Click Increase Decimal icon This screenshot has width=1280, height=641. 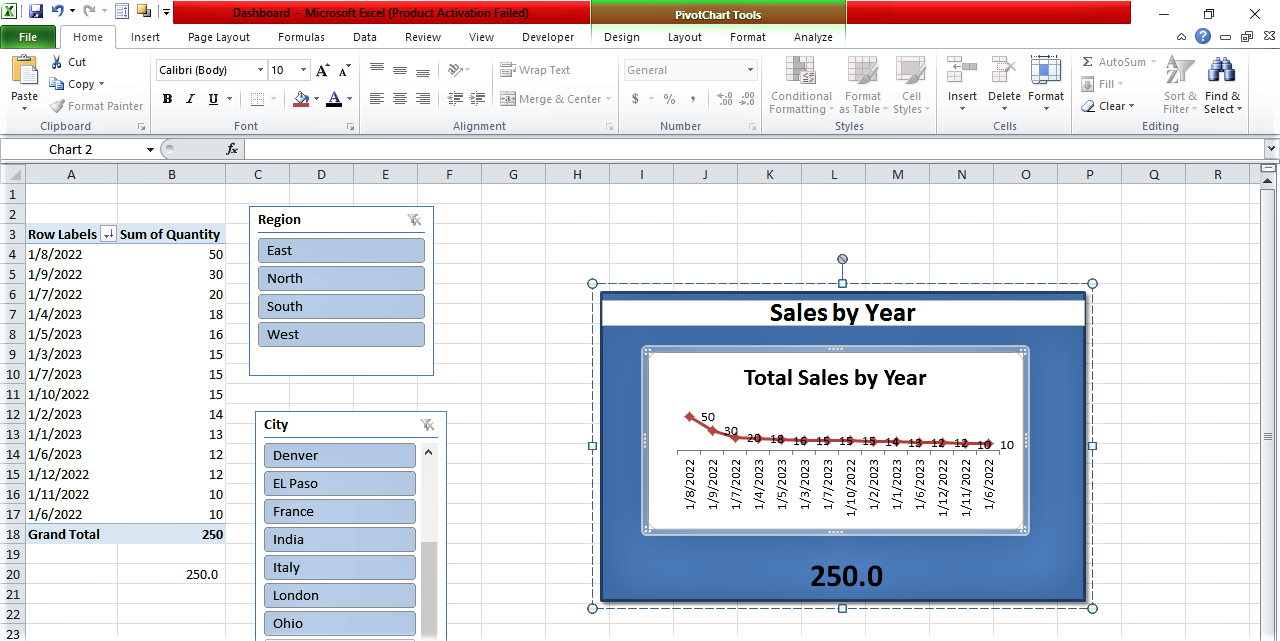click(725, 99)
